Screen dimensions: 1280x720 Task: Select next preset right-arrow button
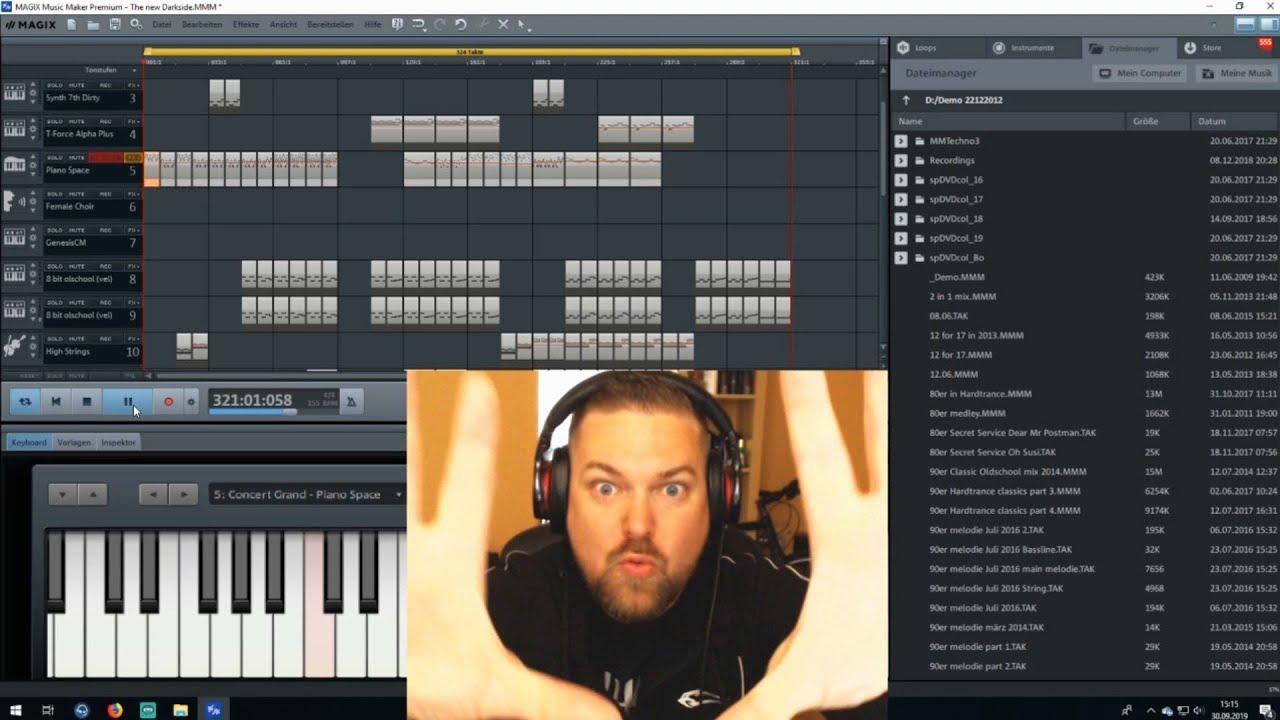tap(183, 494)
